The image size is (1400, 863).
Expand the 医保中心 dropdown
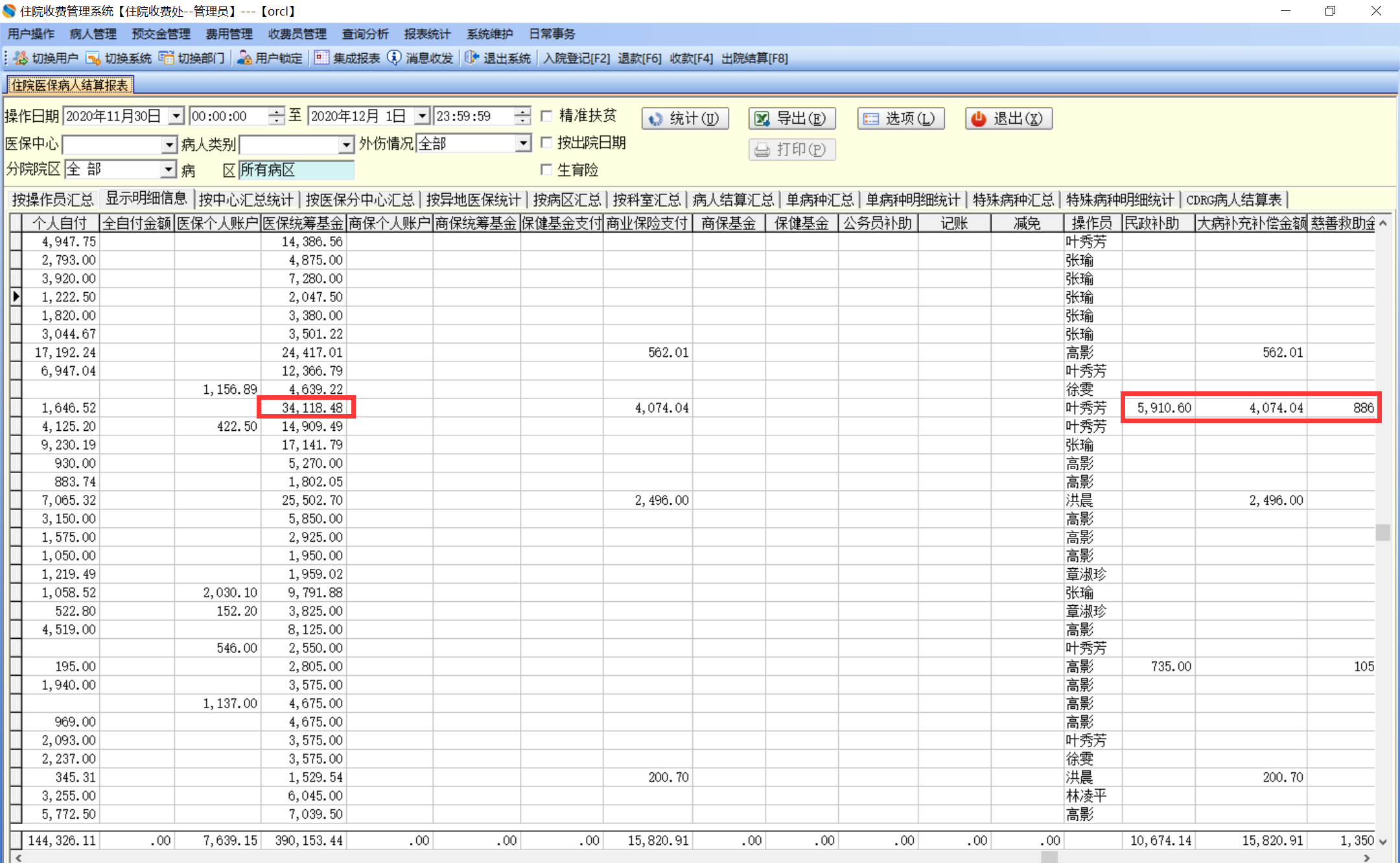(169, 144)
